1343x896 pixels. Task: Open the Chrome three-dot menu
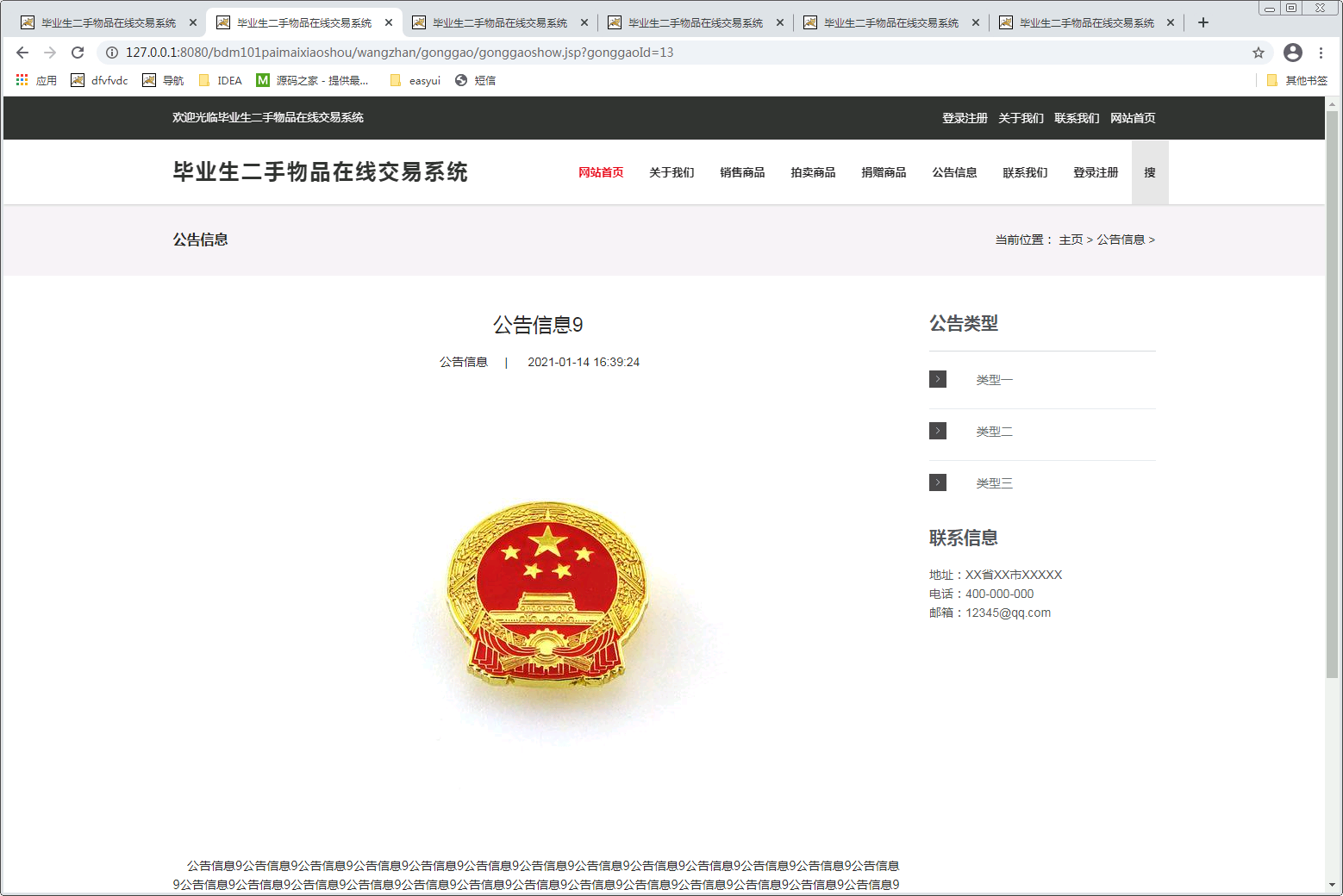tap(1321, 53)
